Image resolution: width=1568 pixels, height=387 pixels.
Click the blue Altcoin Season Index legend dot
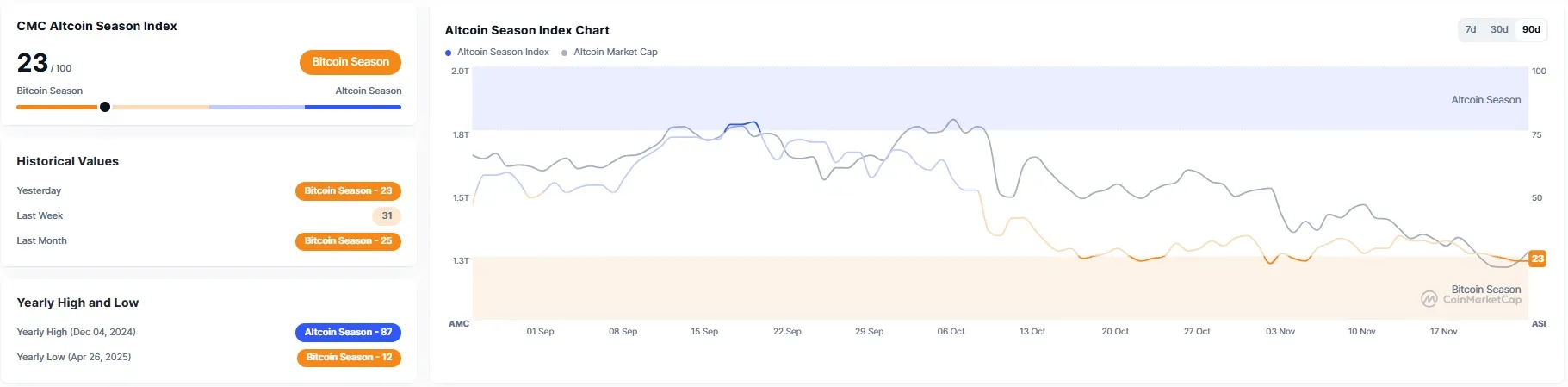click(449, 53)
